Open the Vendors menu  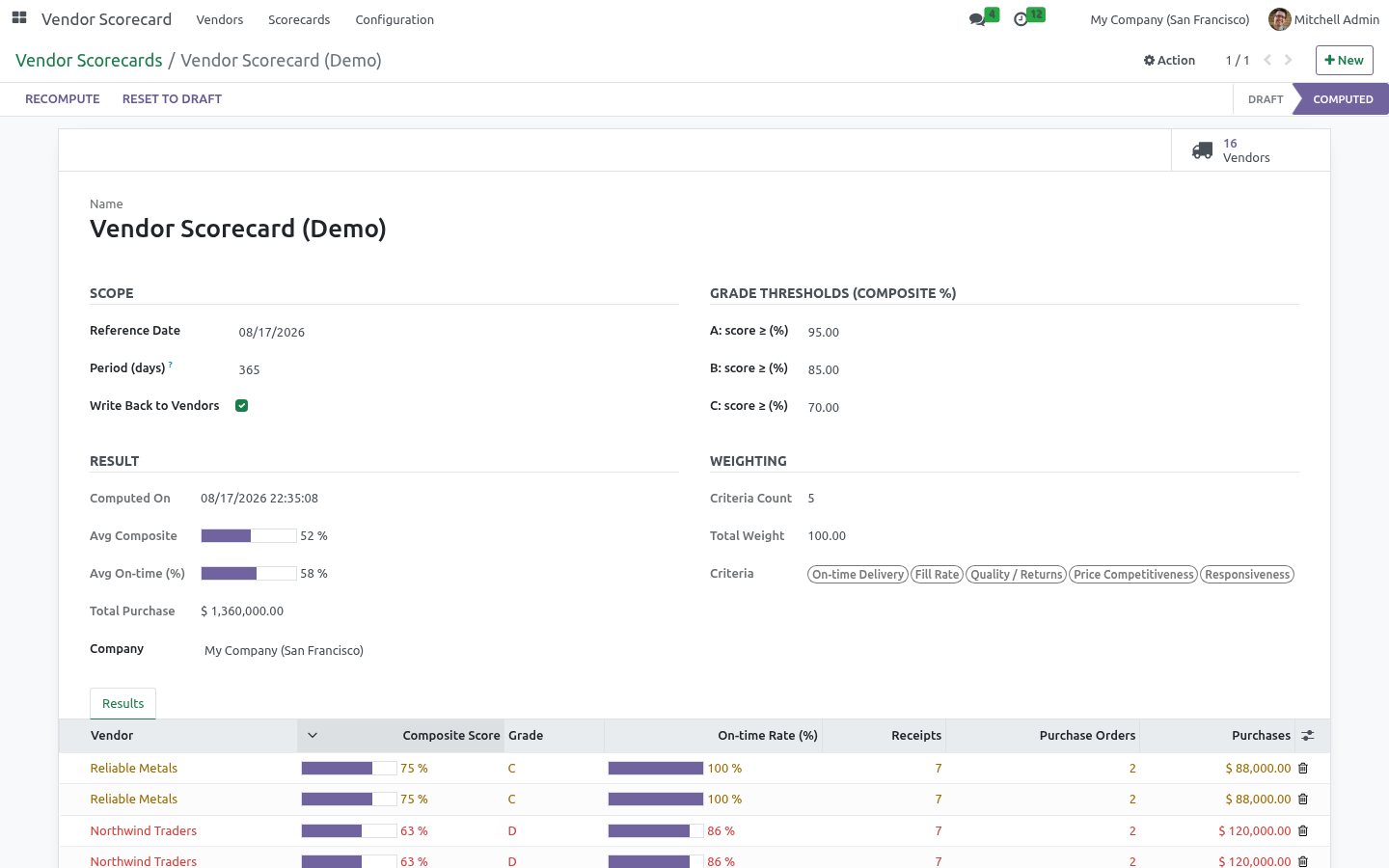219,19
